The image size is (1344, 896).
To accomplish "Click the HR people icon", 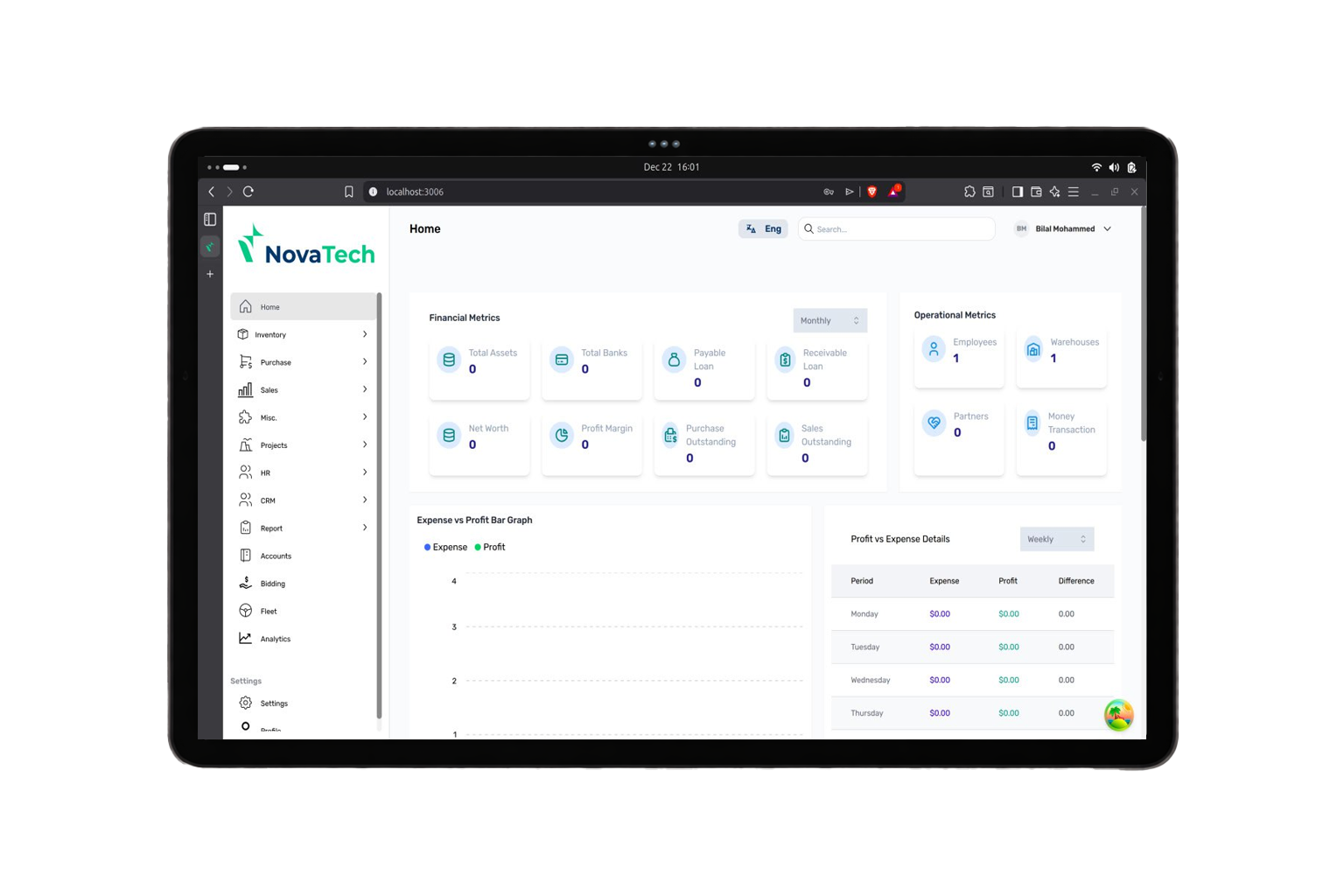I will tap(245, 472).
